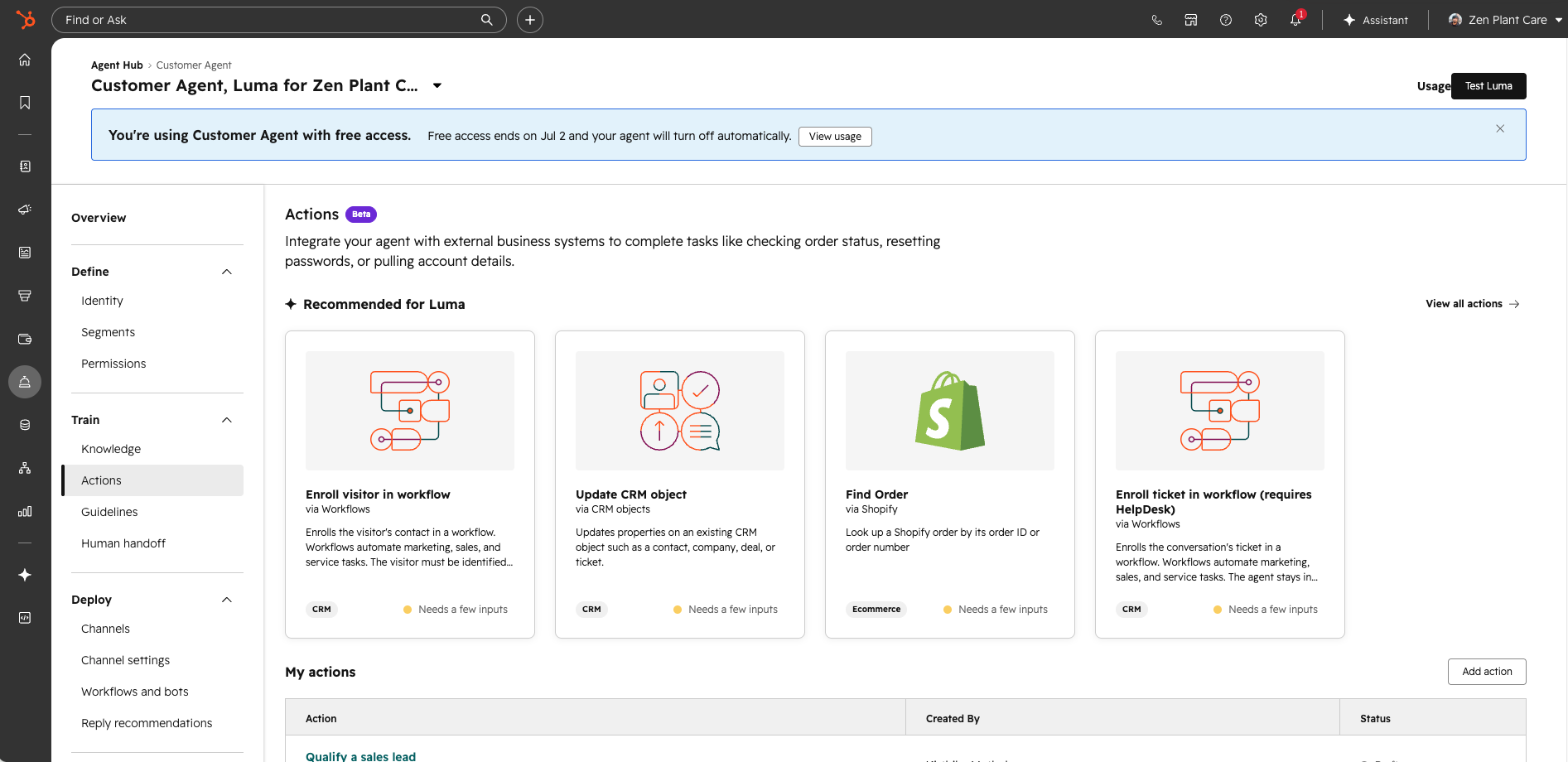Open the Settings gear icon

(1261, 20)
